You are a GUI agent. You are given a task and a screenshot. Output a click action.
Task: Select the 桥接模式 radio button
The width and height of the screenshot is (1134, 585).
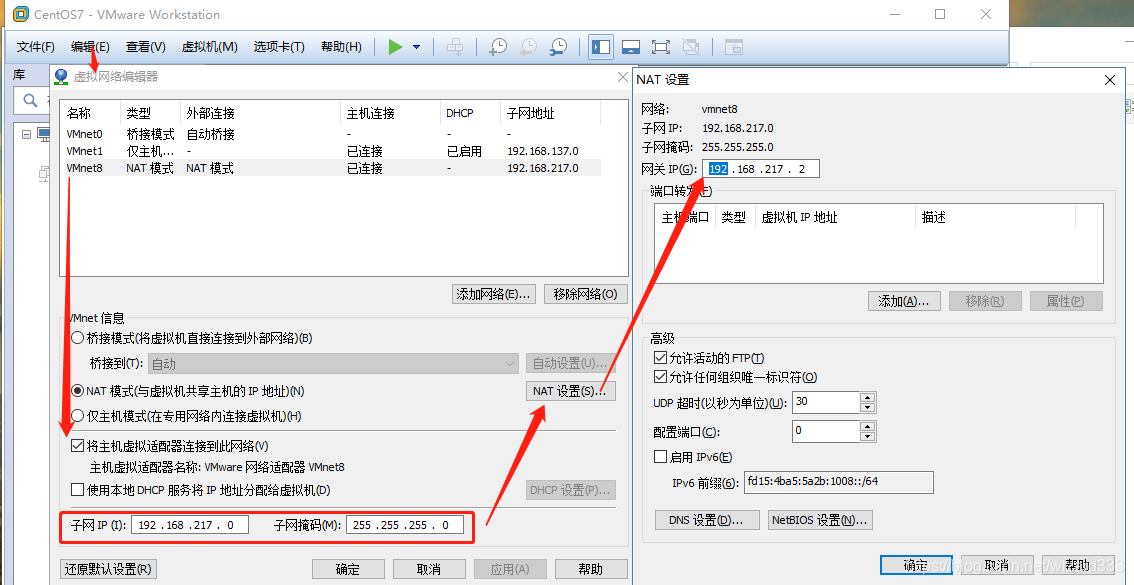[77, 338]
